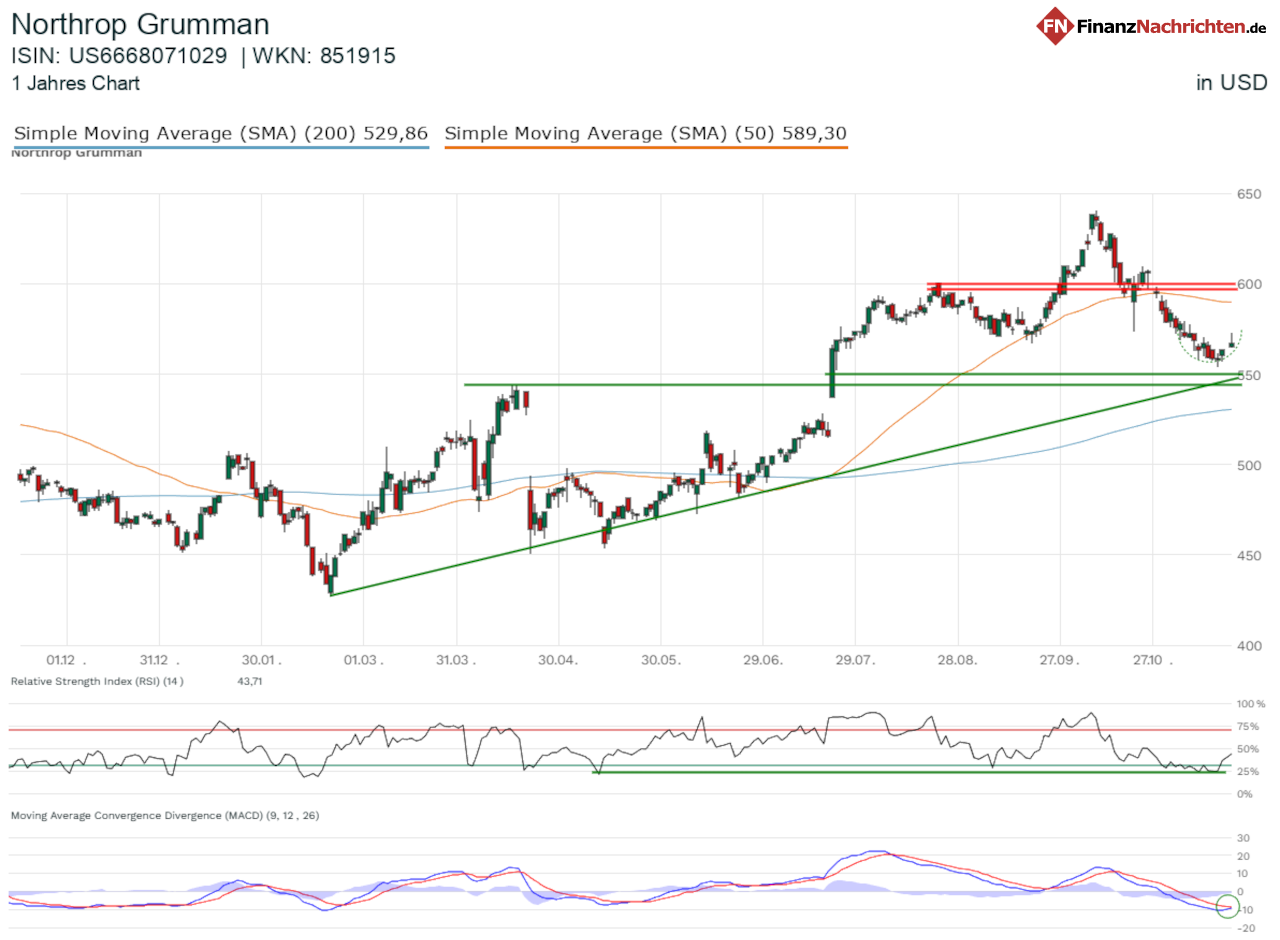Click the 75% RSI overbought line
This screenshot has width=1280, height=940.
(600, 729)
